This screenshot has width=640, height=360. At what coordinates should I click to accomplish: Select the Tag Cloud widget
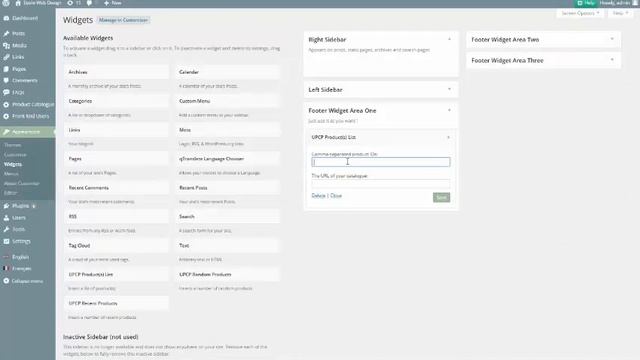[x=116, y=246]
